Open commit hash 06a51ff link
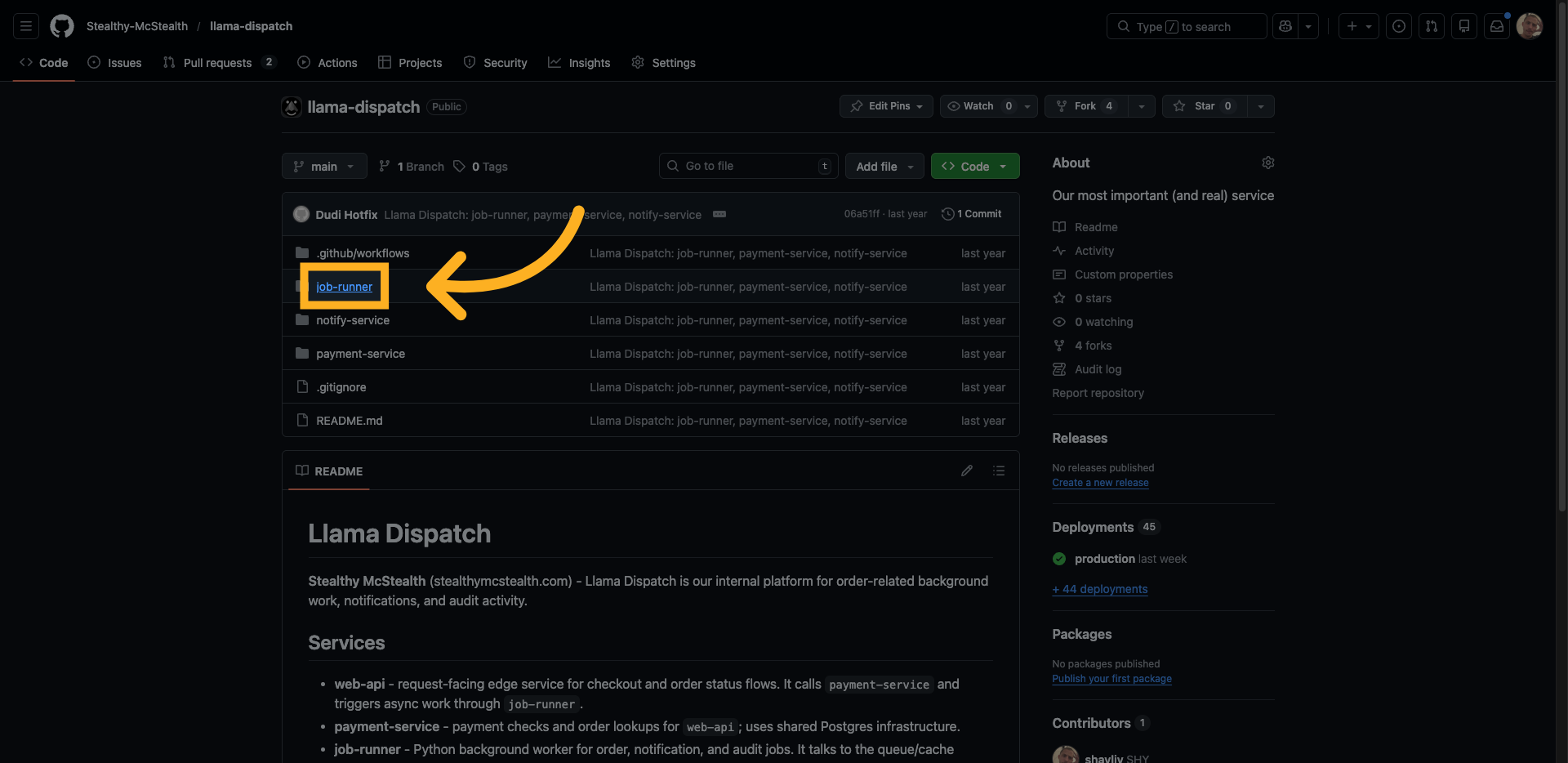 tap(862, 214)
